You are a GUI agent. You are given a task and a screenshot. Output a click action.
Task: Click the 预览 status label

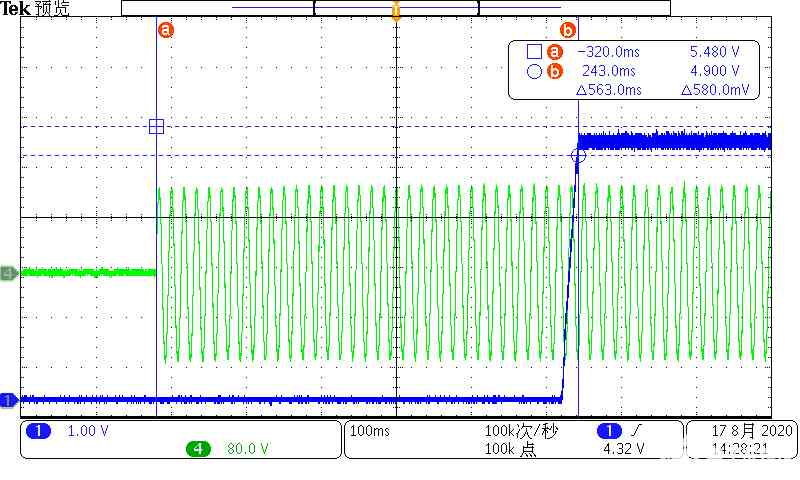click(x=53, y=9)
